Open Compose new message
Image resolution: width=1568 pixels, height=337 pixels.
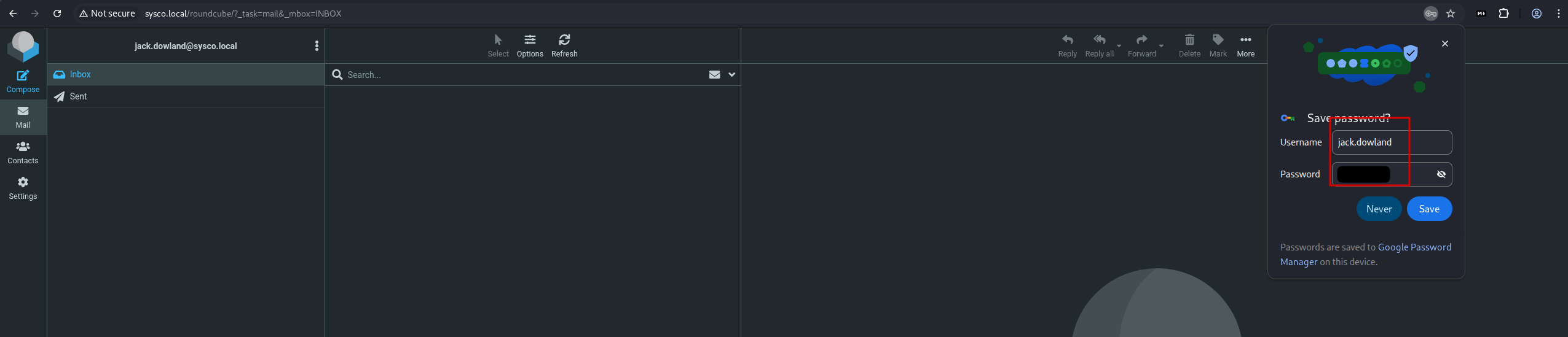pos(23,82)
